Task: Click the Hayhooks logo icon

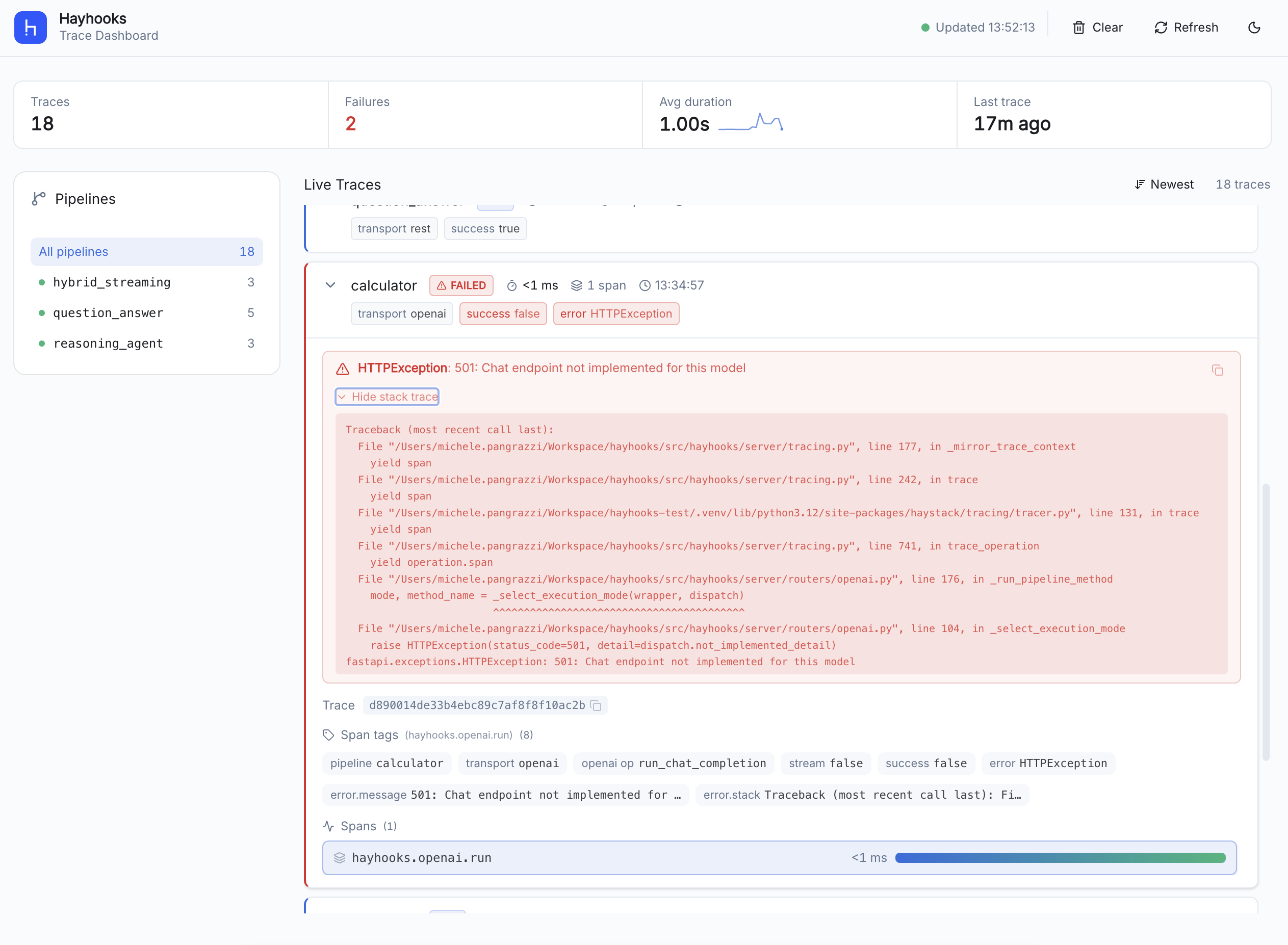Action: click(30, 28)
